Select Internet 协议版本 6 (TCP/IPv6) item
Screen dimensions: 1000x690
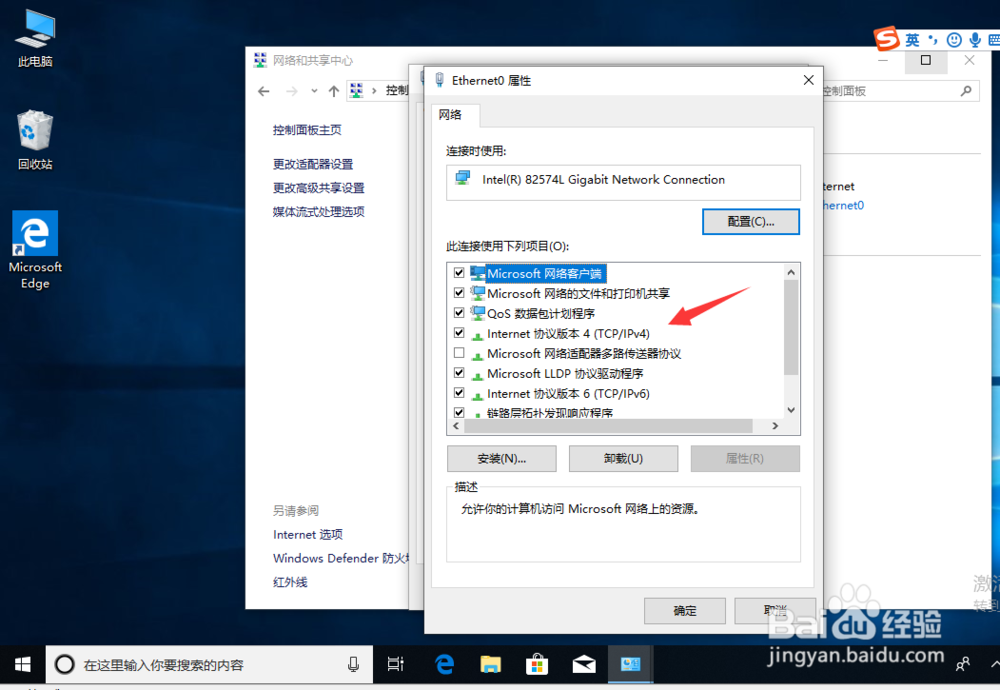568,393
